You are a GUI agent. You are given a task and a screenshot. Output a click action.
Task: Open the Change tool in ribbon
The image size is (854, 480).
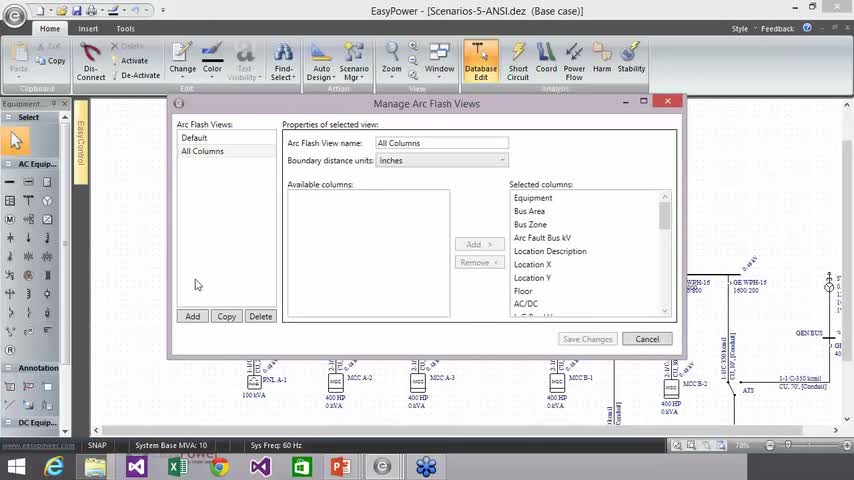(x=182, y=60)
